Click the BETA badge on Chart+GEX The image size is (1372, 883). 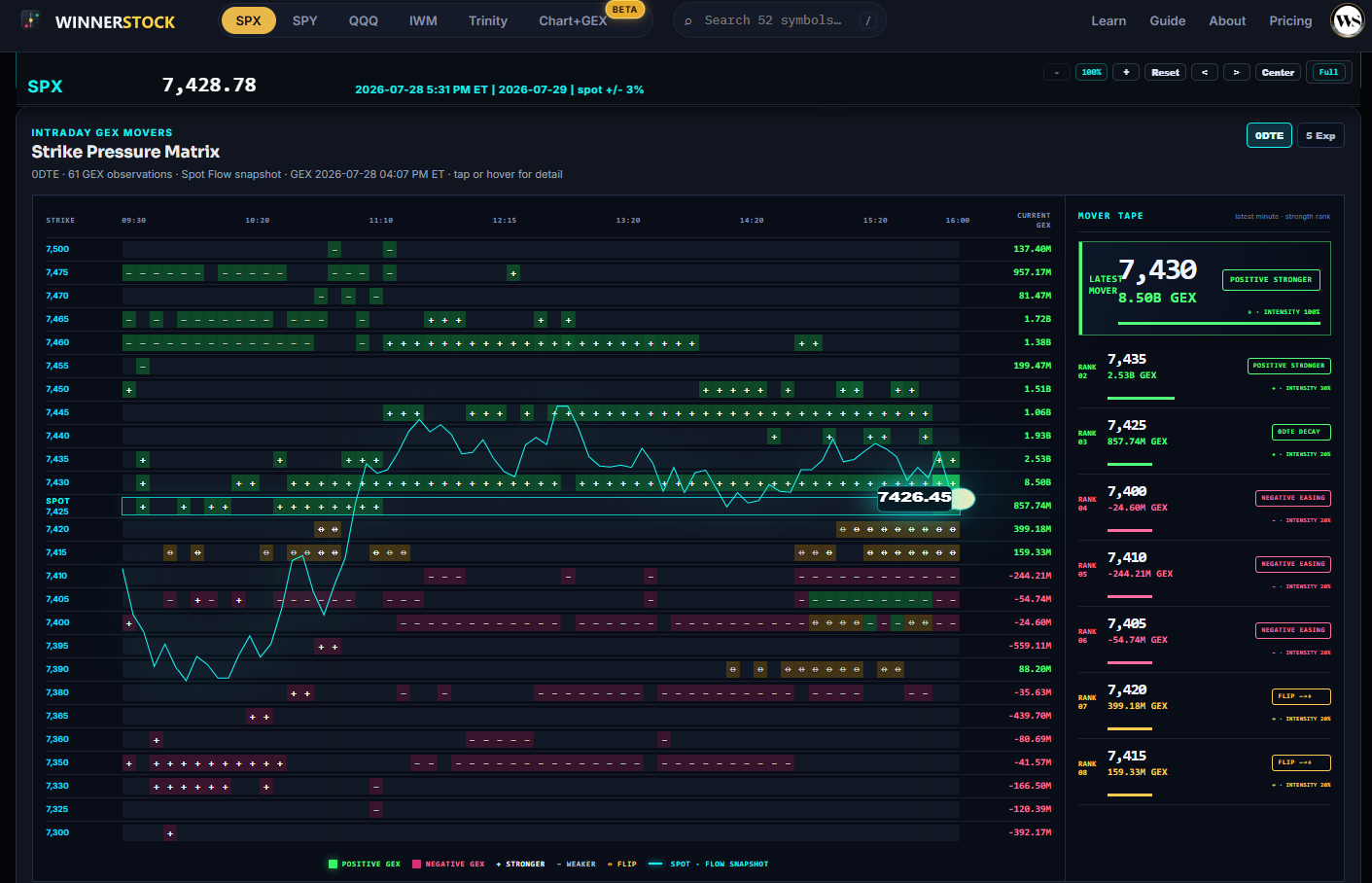pyautogui.click(x=624, y=10)
